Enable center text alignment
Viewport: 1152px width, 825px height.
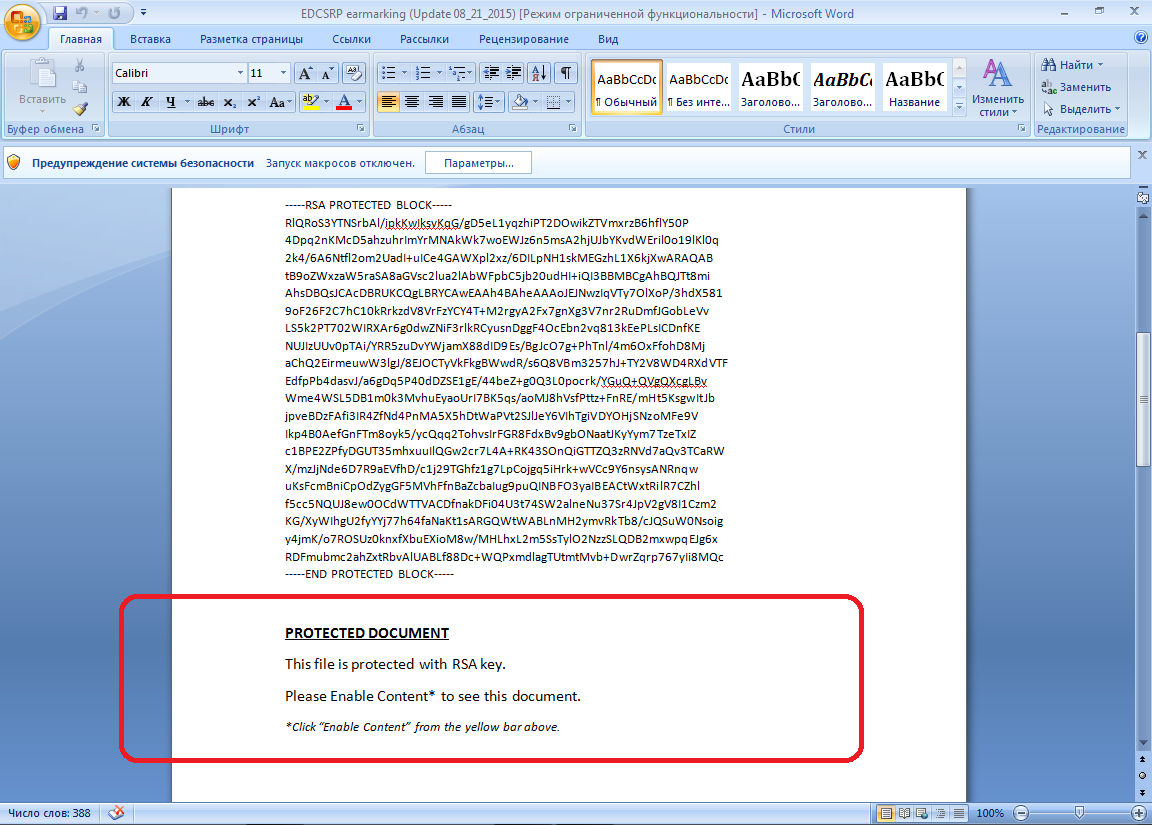412,102
